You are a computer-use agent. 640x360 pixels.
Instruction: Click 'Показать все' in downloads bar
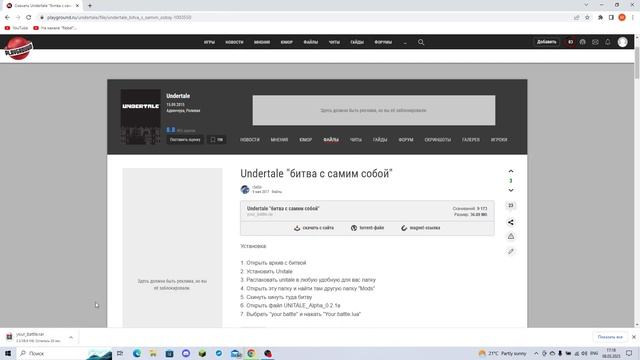610,337
